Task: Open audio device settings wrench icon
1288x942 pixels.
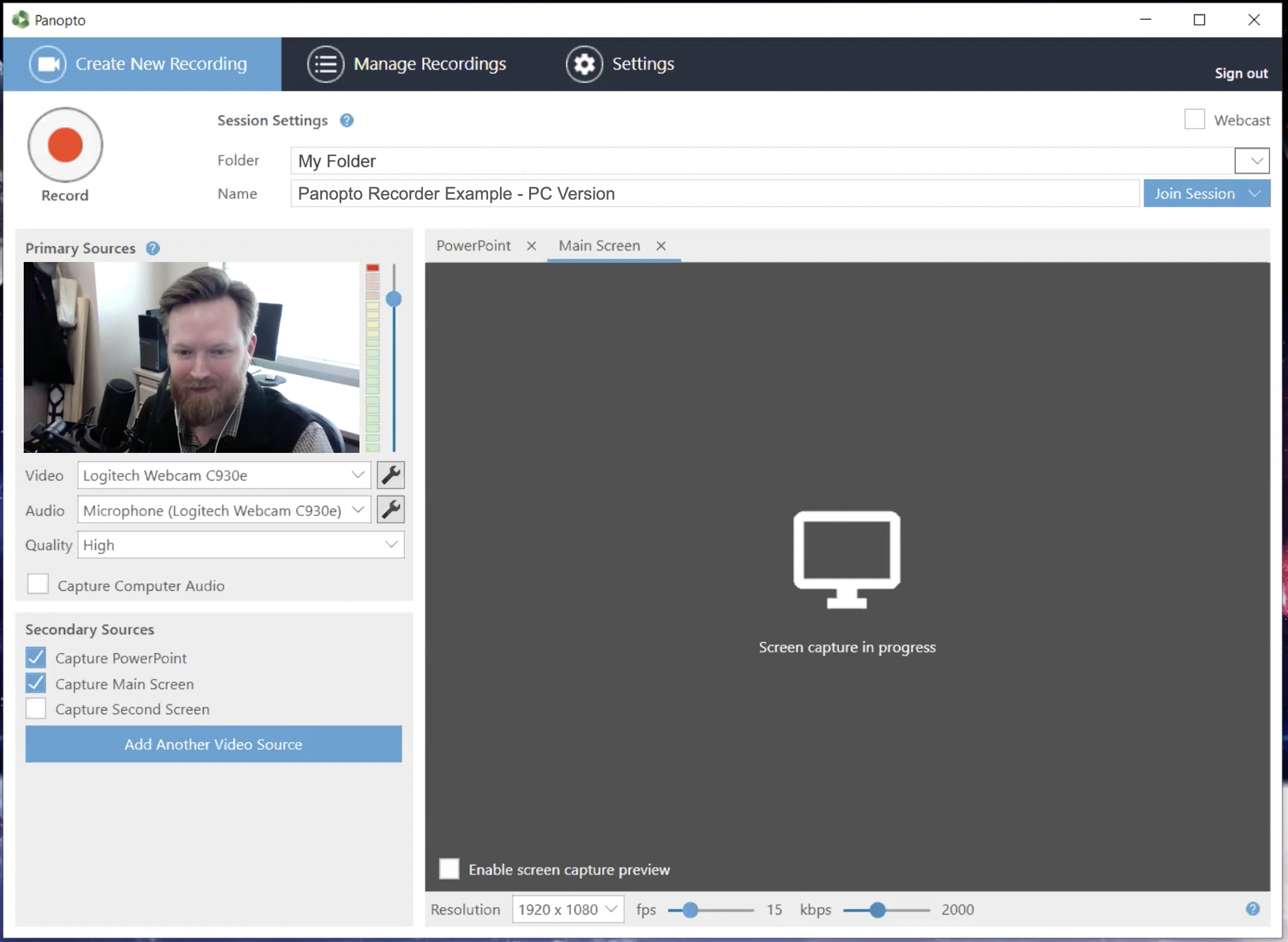Action: tap(391, 510)
